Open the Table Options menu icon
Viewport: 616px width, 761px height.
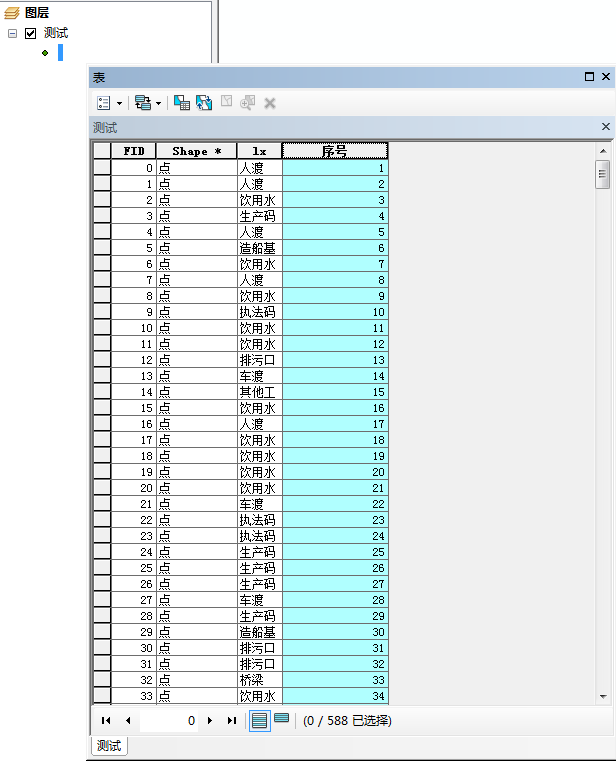(104, 103)
